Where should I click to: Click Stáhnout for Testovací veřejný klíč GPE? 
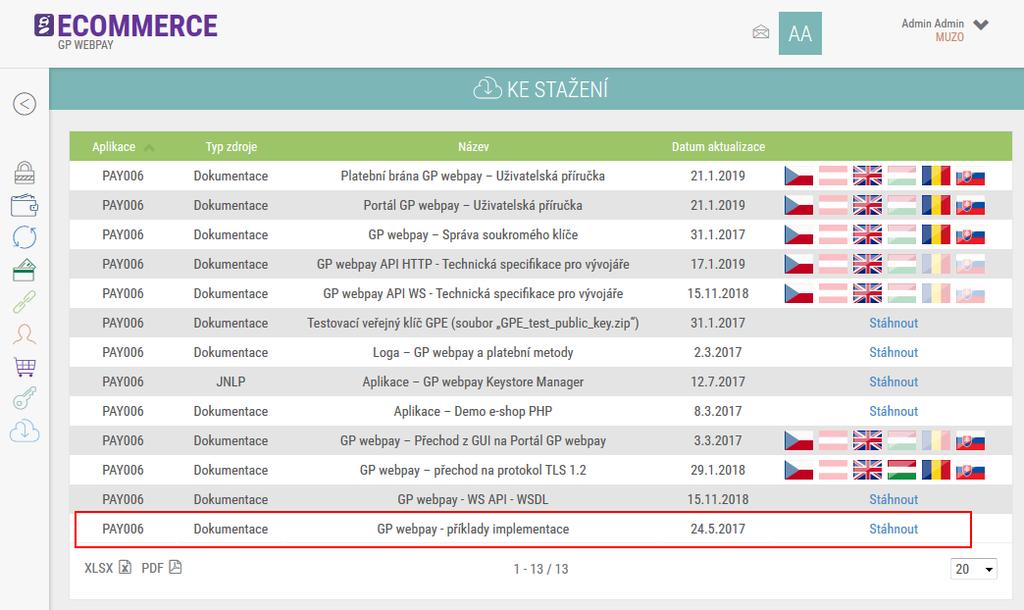tap(893, 323)
